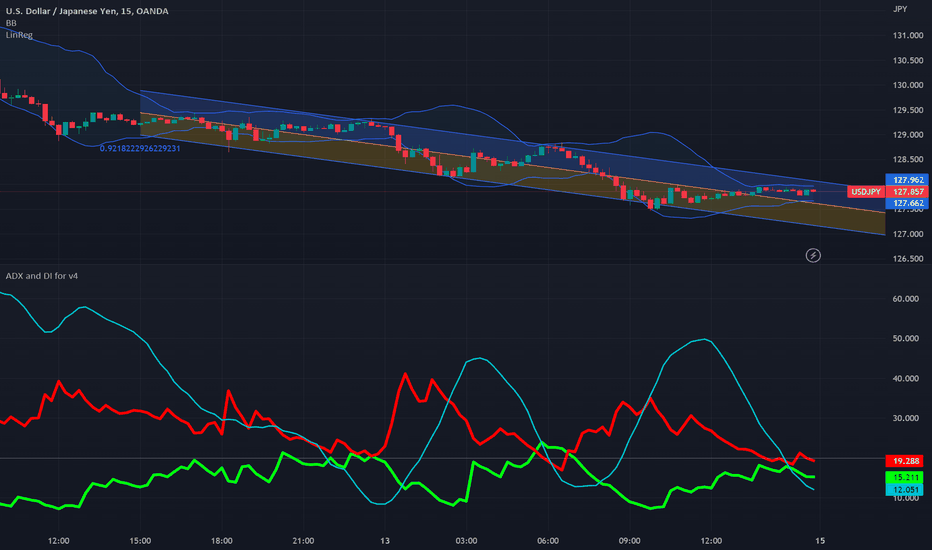932x550 pixels.
Task: Click the 15:00 time axis label
Action: [x=140, y=540]
